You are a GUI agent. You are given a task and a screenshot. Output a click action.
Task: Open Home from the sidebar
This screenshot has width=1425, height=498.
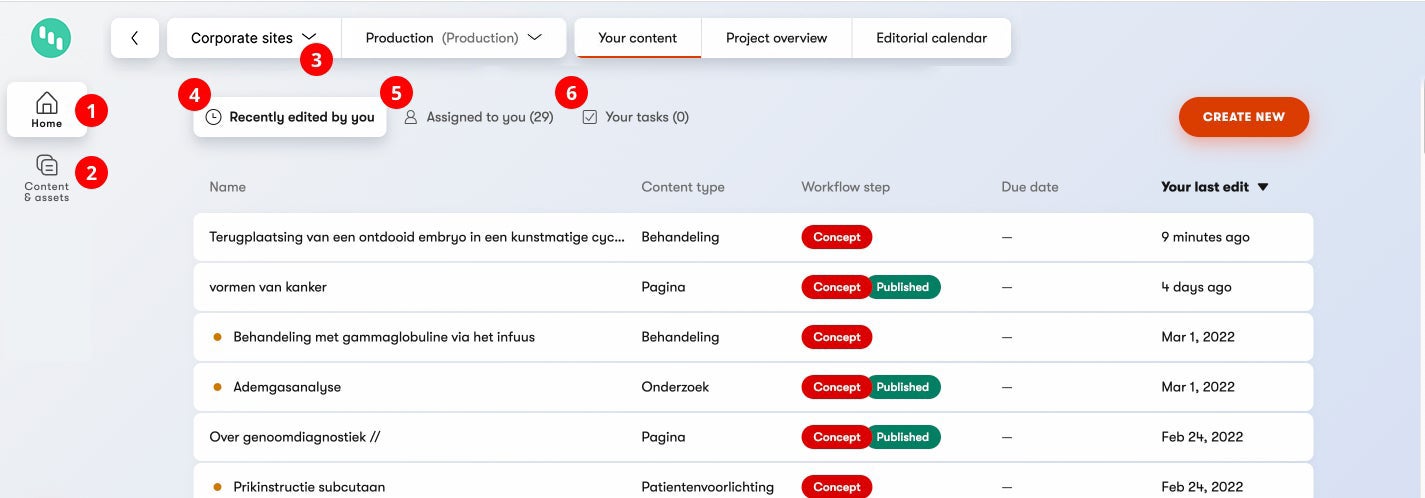click(46, 109)
